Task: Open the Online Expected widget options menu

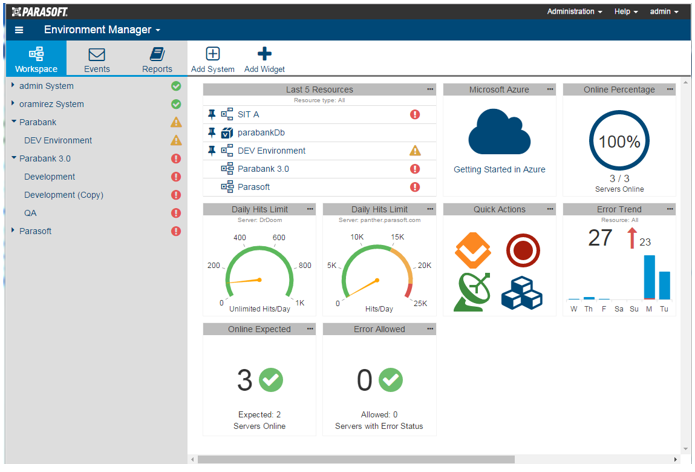Action: coord(310,328)
